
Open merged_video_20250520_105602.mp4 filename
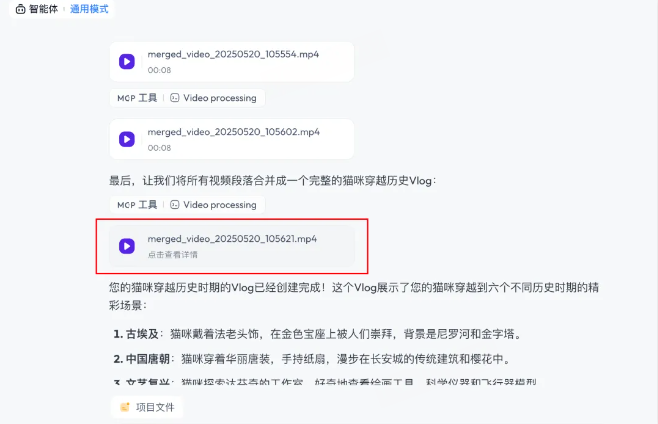233,132
